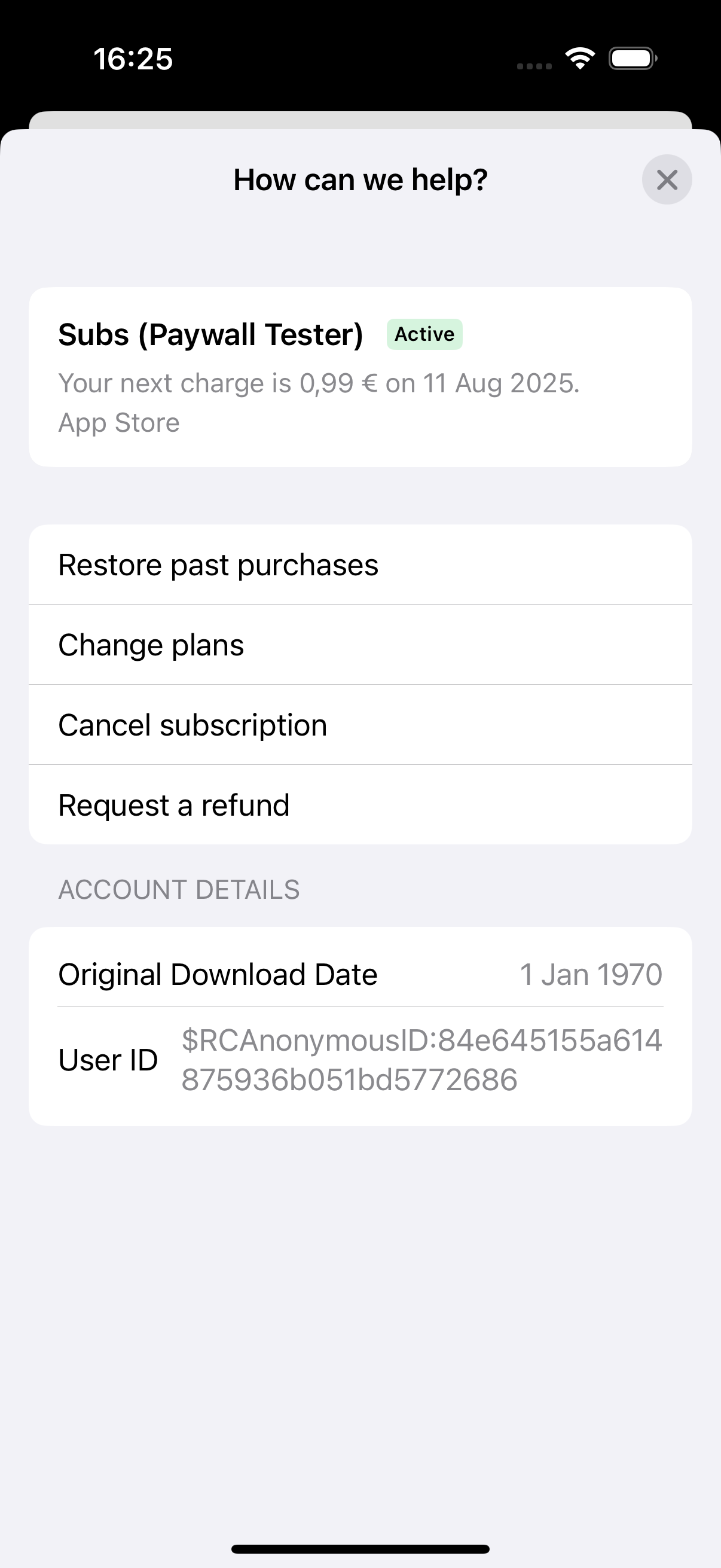Tap the 1 Jan 1970 date value
Screen dimensions: 721x1568
590,974
